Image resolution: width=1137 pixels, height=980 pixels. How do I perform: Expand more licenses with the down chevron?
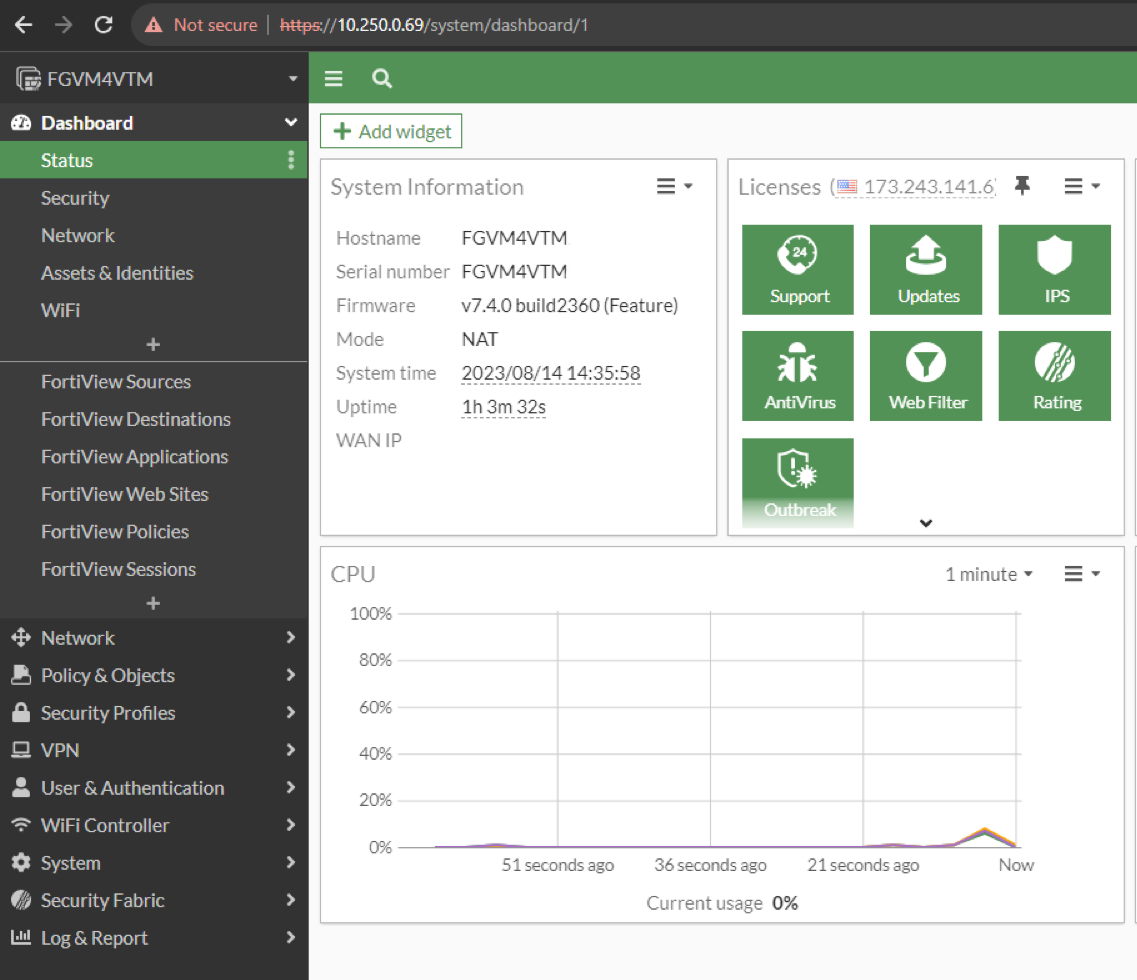coord(925,522)
